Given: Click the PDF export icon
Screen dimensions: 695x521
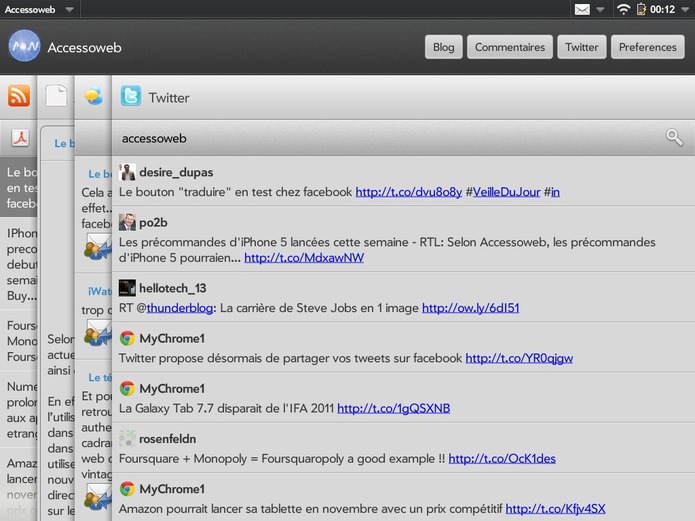Looking at the screenshot, I should tap(20, 138).
